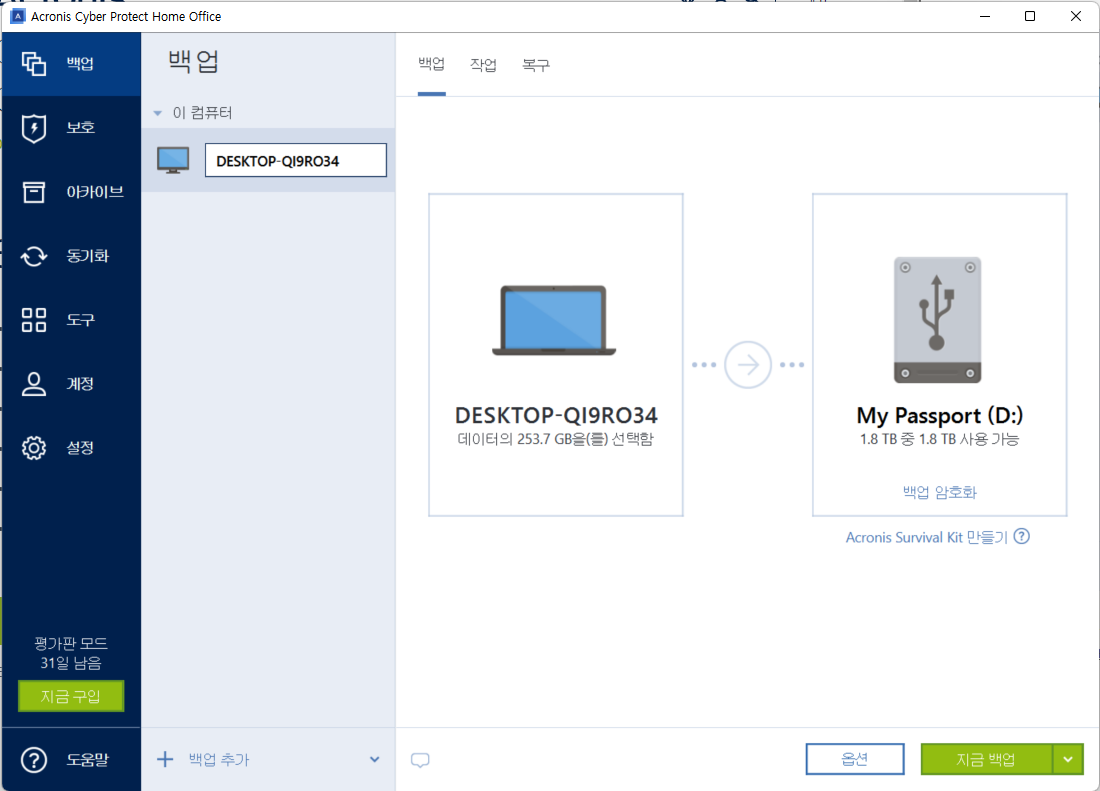Open the 계정 account section

pyautogui.click(x=70, y=384)
